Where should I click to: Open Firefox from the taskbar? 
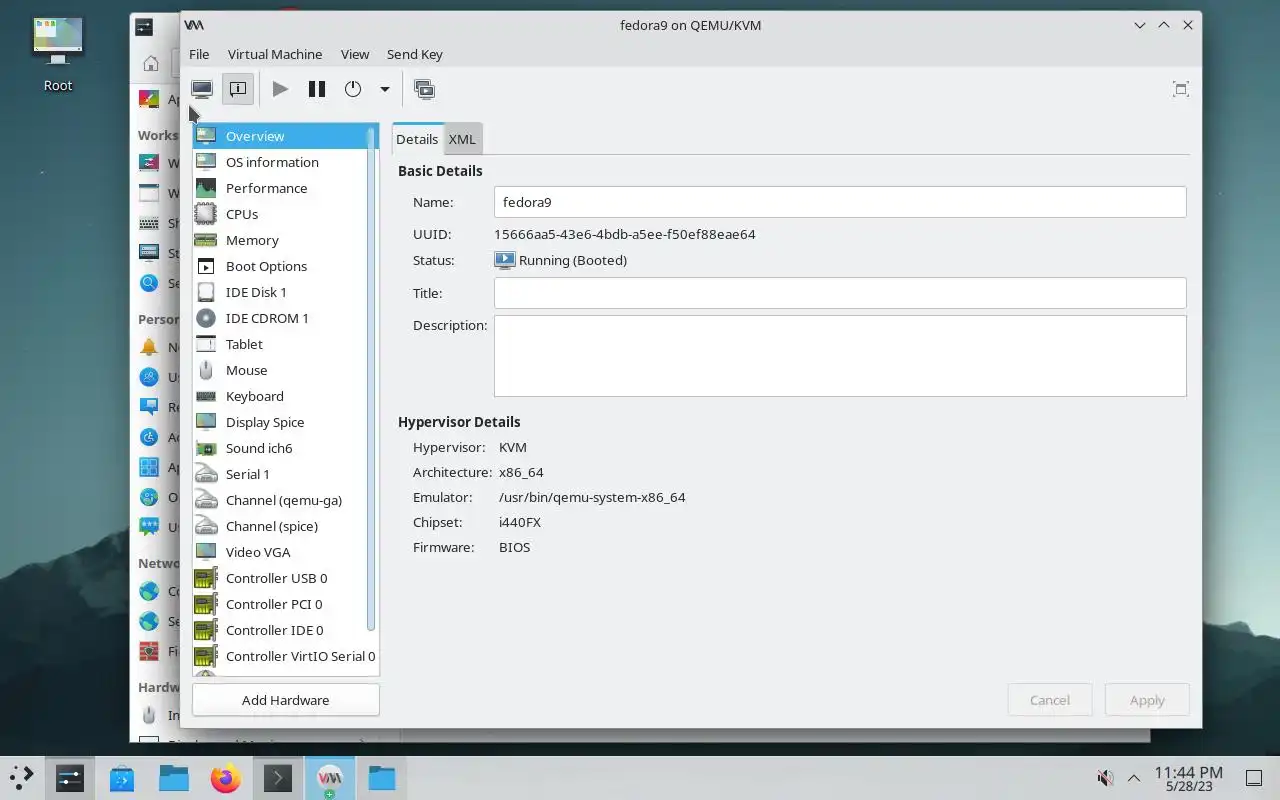226,777
